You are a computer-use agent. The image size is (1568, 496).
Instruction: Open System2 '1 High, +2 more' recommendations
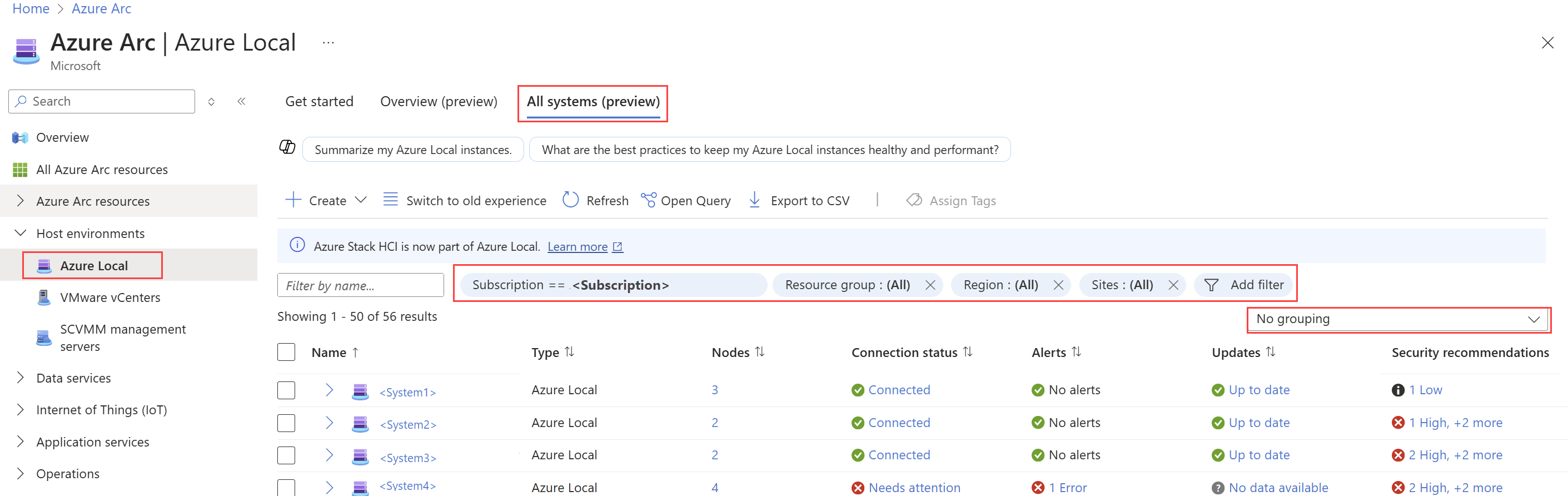(x=1455, y=423)
